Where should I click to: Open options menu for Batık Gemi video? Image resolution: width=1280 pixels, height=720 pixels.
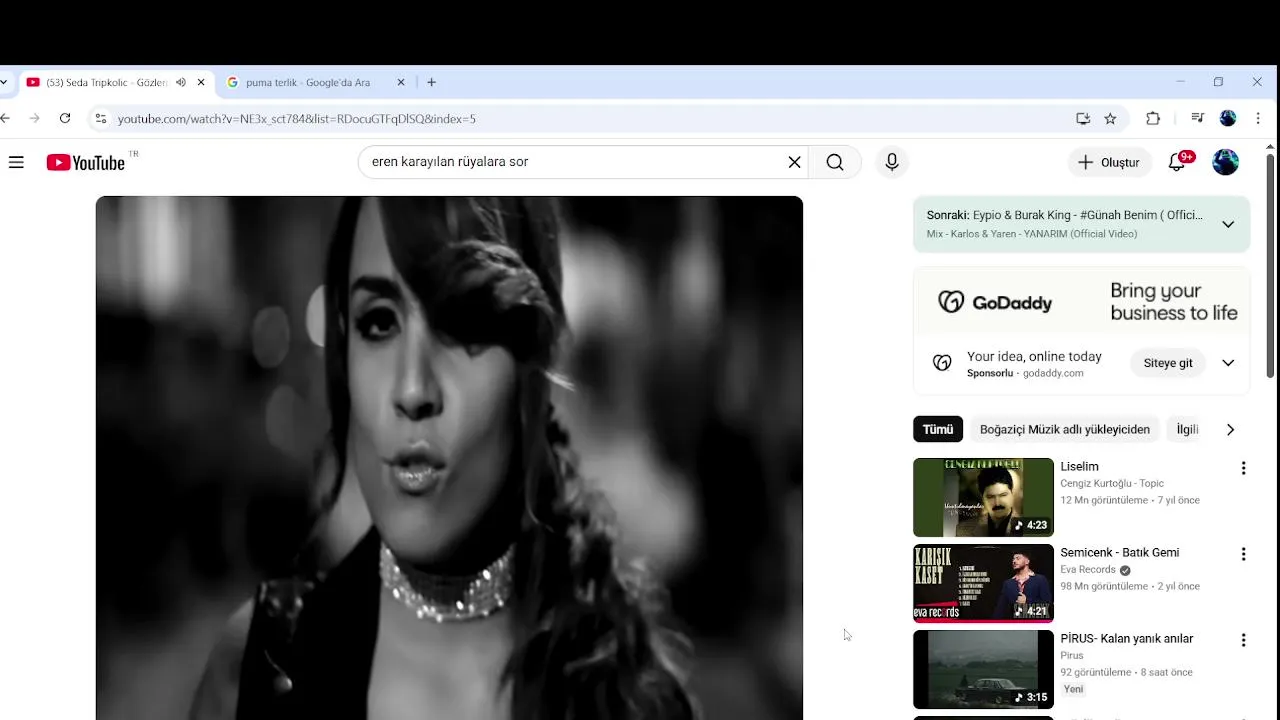(1243, 554)
